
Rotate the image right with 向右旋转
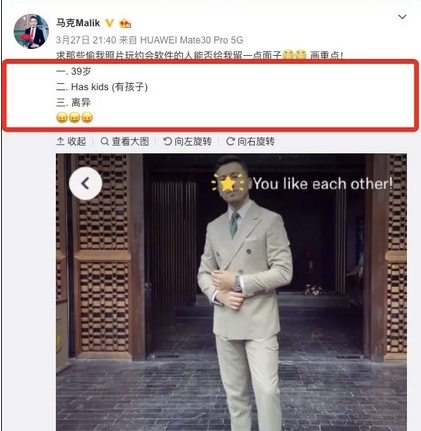pos(250,141)
